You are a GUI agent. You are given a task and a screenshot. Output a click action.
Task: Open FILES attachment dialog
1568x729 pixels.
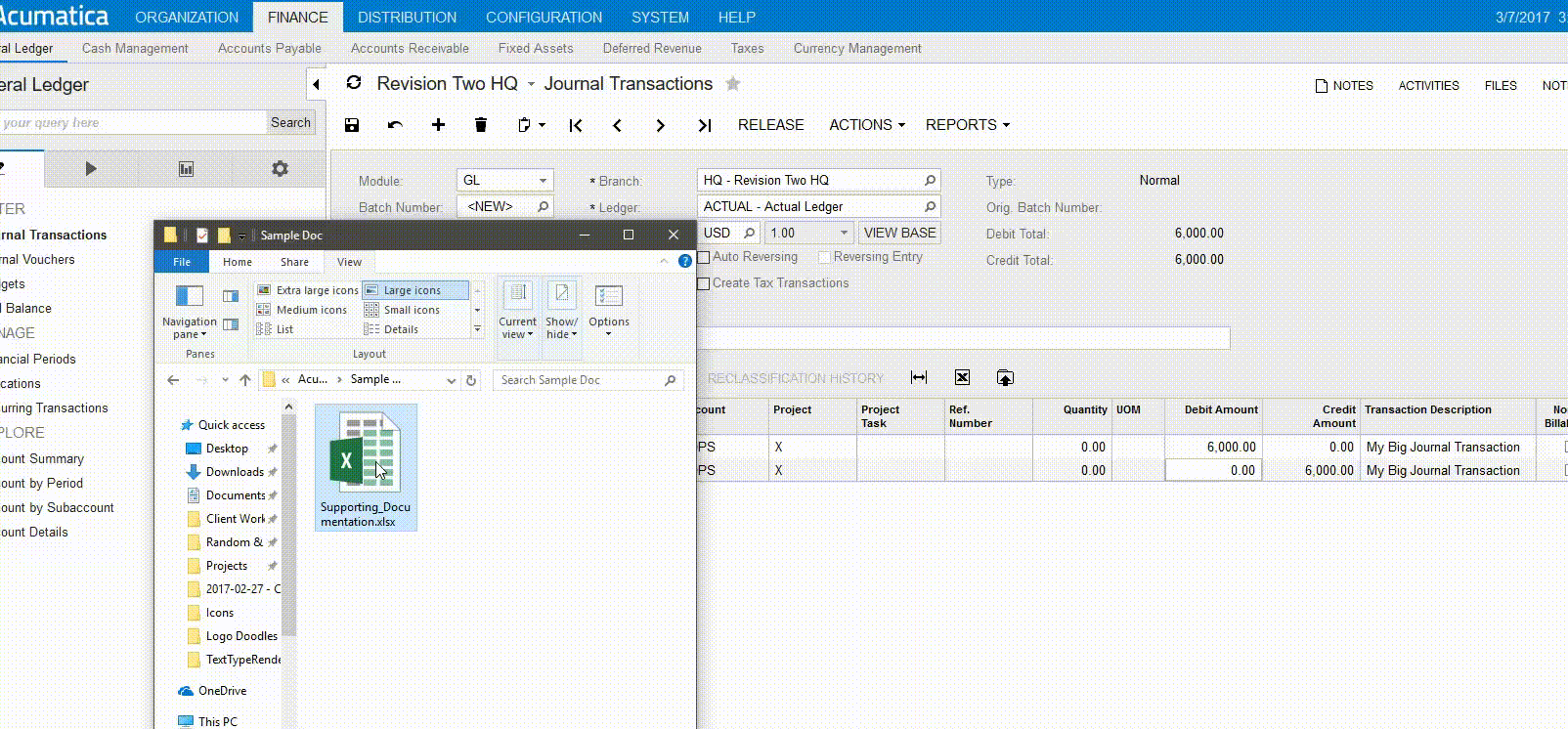coord(1501,86)
